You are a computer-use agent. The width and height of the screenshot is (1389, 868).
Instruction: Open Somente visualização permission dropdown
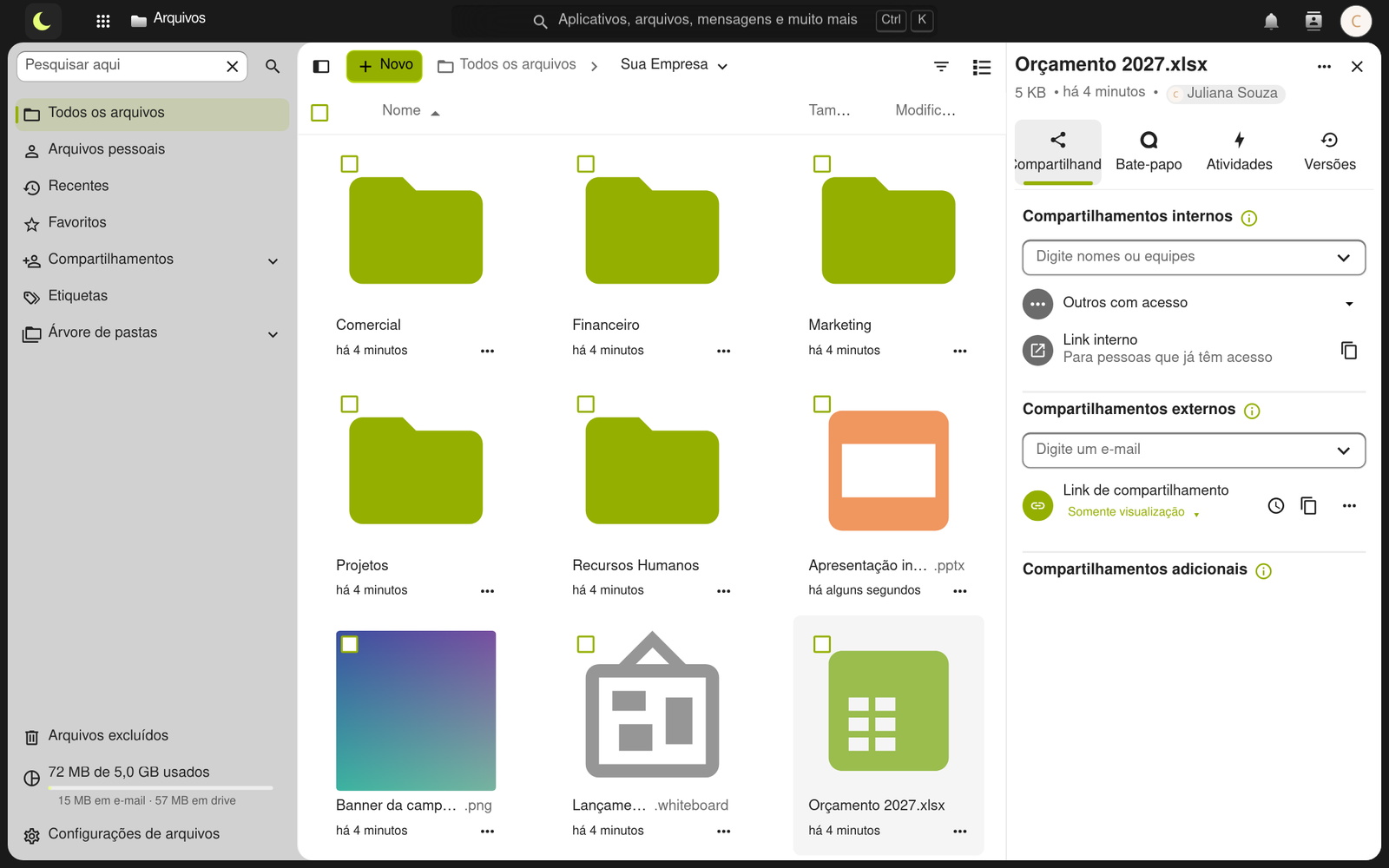pos(1133,512)
